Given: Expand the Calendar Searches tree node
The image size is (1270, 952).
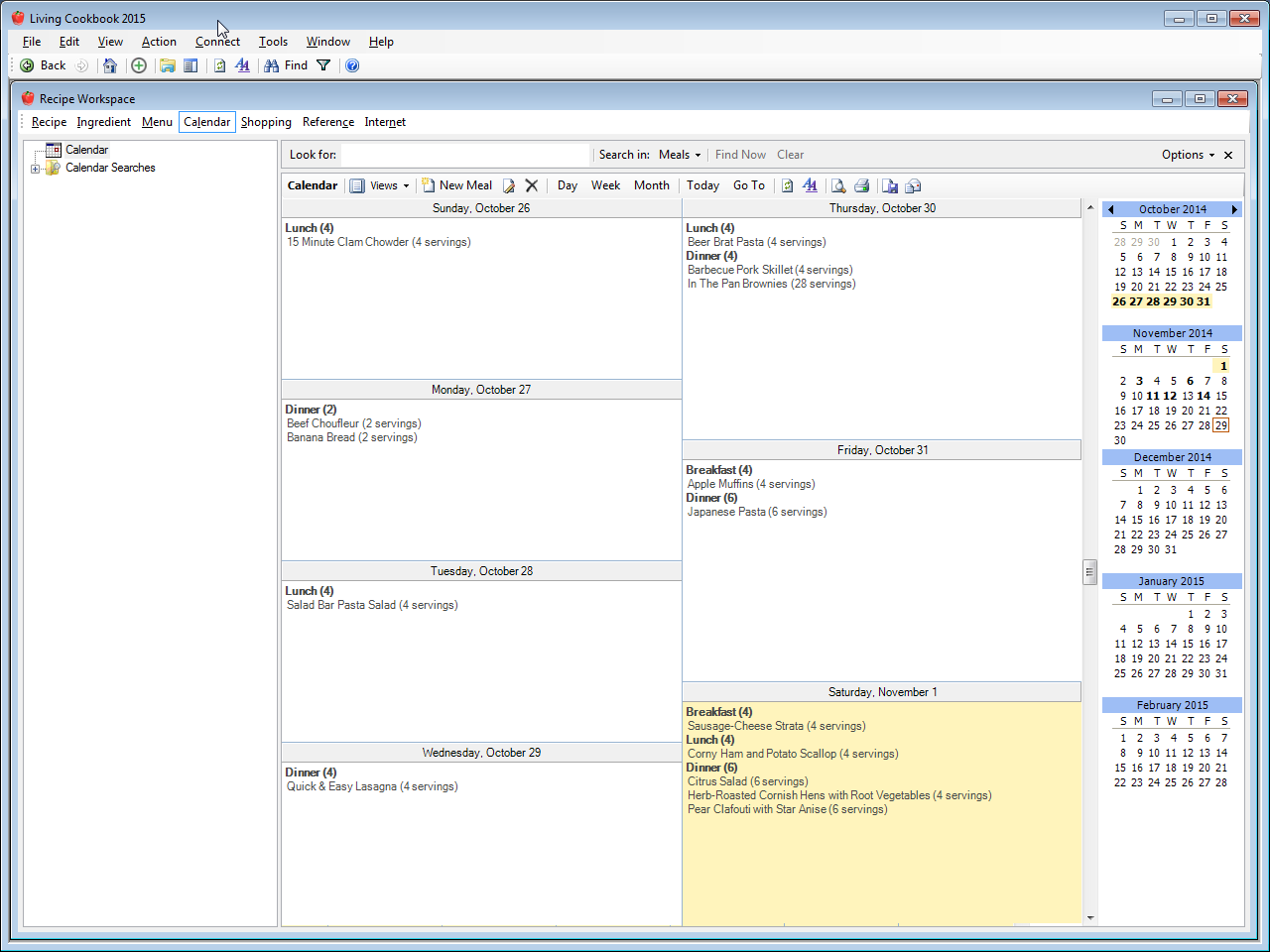Looking at the screenshot, I should pos(36,169).
